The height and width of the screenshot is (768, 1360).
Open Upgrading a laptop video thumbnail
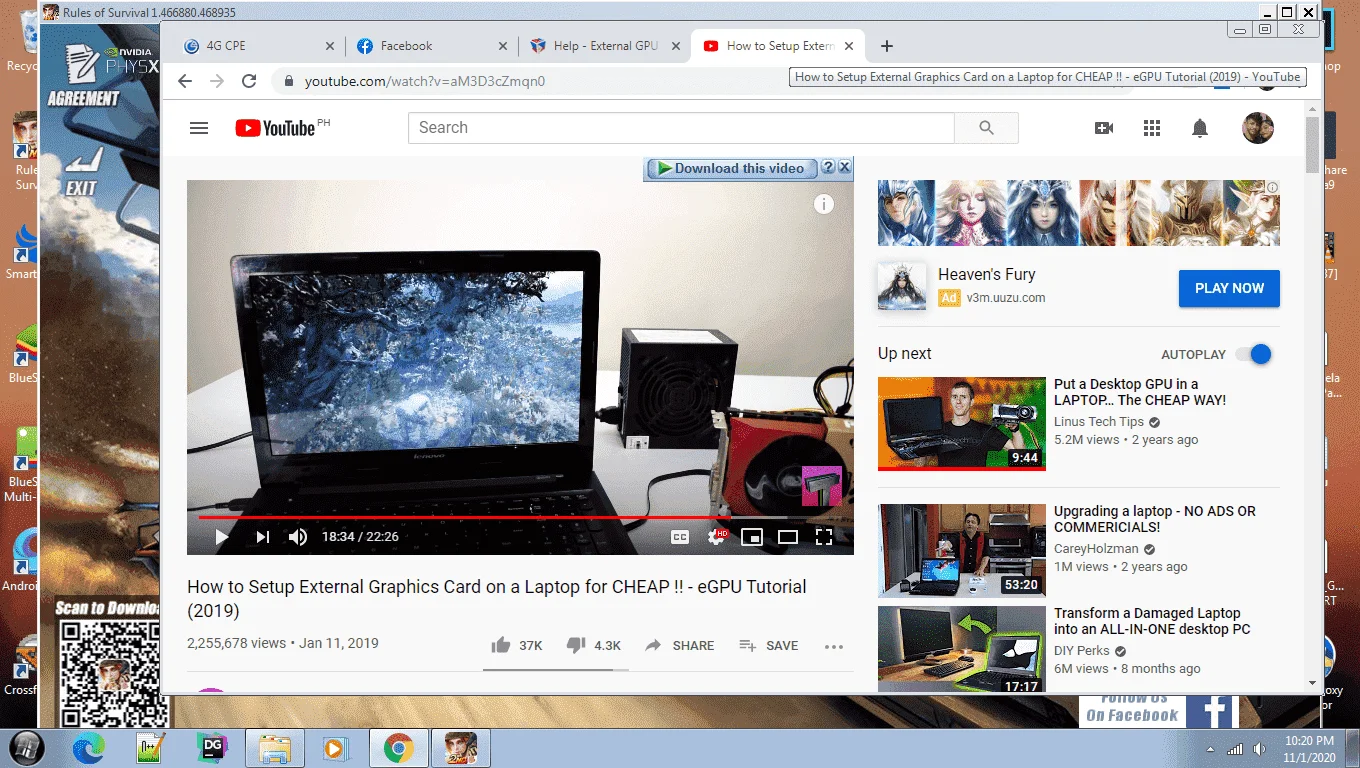(x=961, y=550)
